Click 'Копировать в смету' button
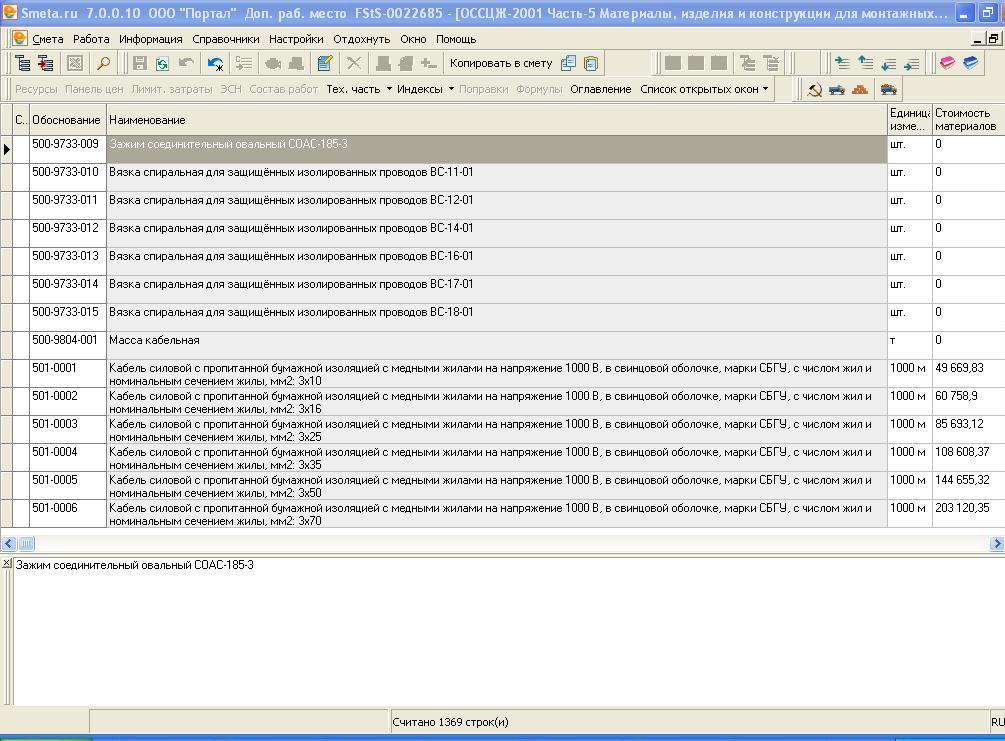 tap(501, 63)
